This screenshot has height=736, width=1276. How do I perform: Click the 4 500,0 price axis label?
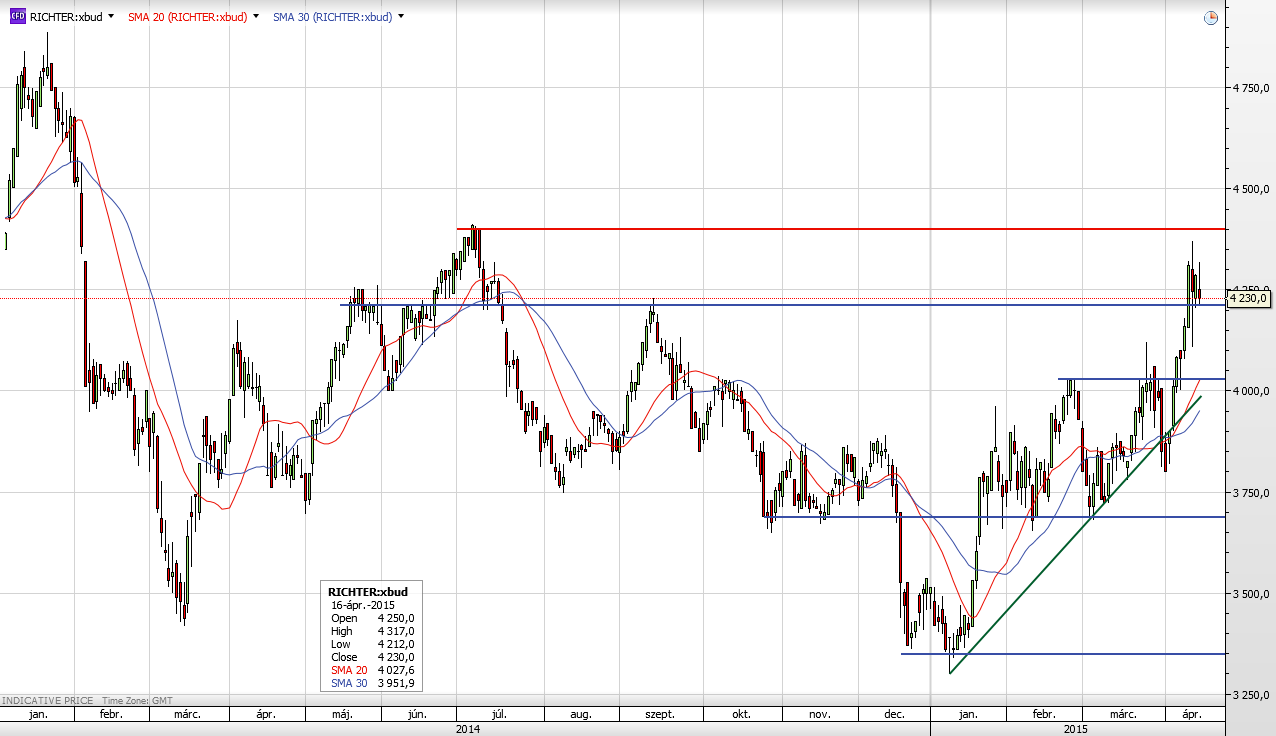click(x=1250, y=189)
